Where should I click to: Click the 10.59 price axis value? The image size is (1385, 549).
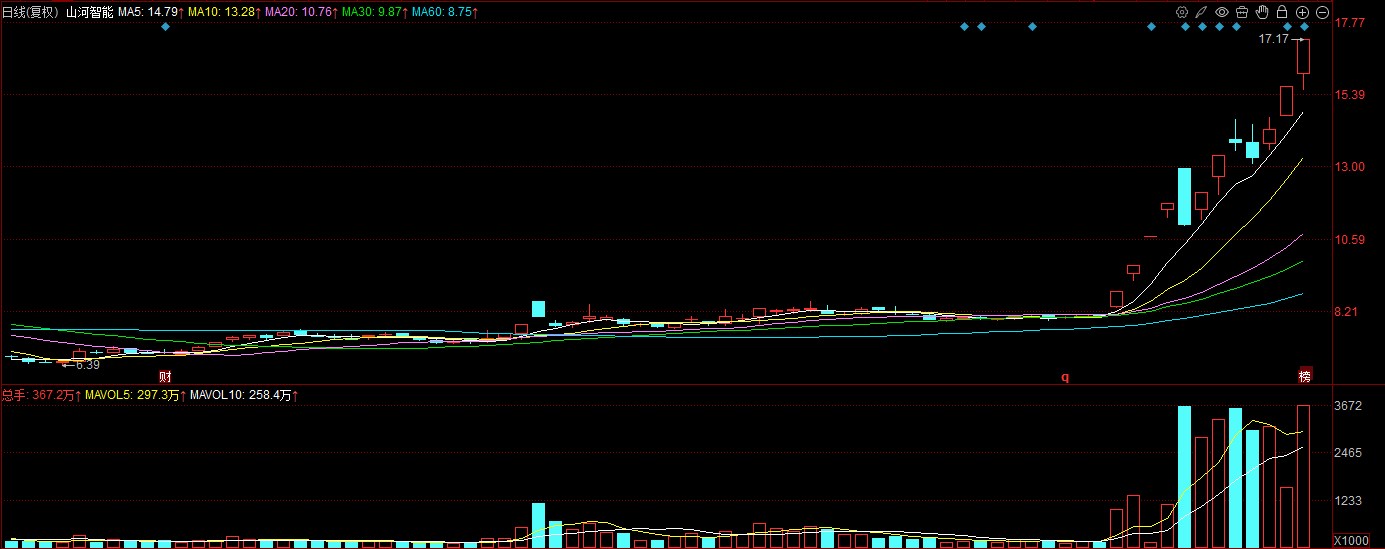[1350, 239]
